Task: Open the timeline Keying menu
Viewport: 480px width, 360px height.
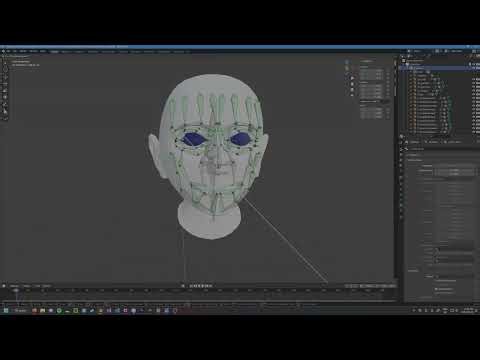Action: coord(27,286)
